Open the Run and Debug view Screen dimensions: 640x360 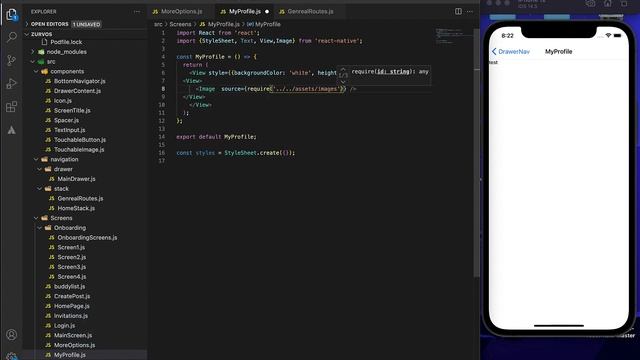tap(11, 84)
